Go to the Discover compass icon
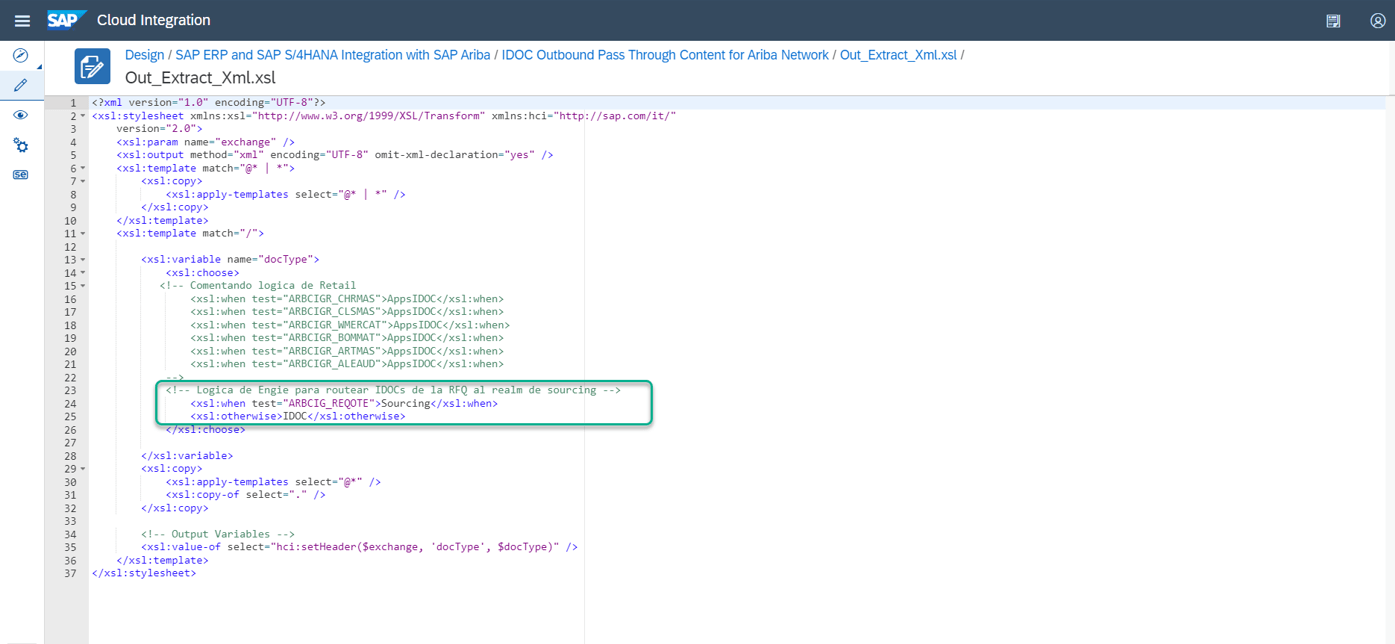Viewport: 1395px width, 644px height. click(x=20, y=56)
